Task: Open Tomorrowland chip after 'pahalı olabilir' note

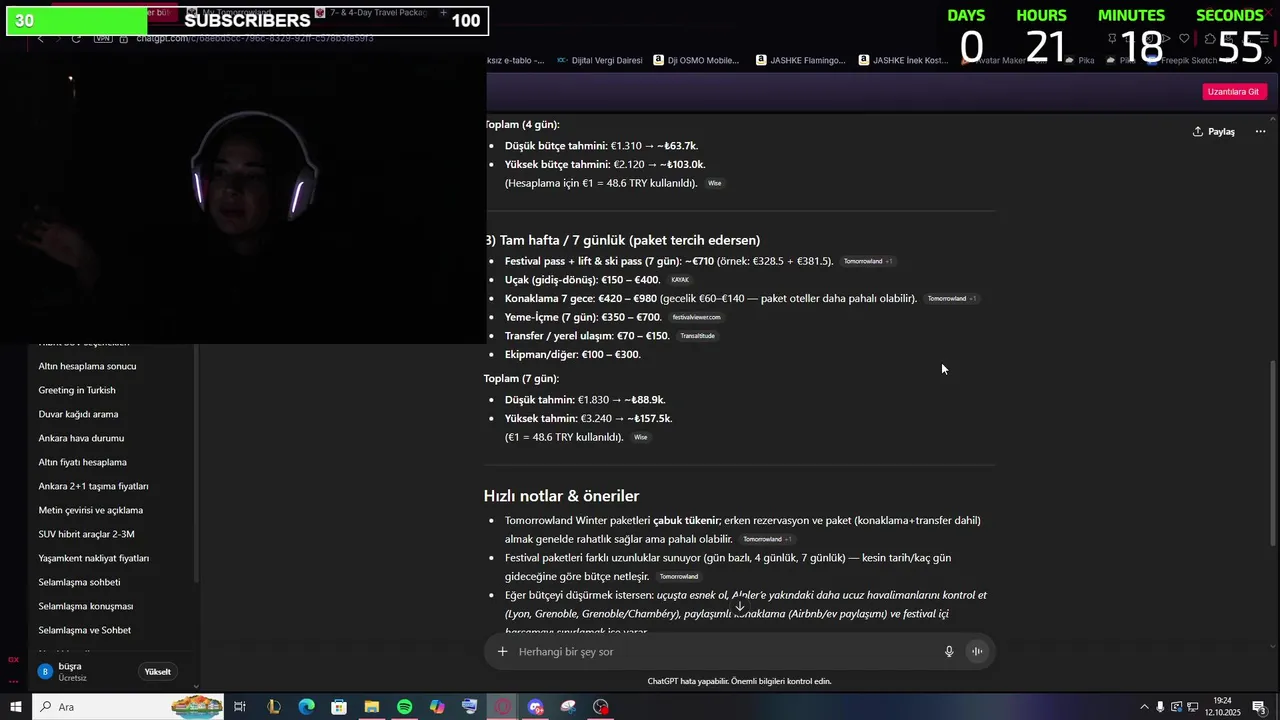Action: [x=766, y=539]
